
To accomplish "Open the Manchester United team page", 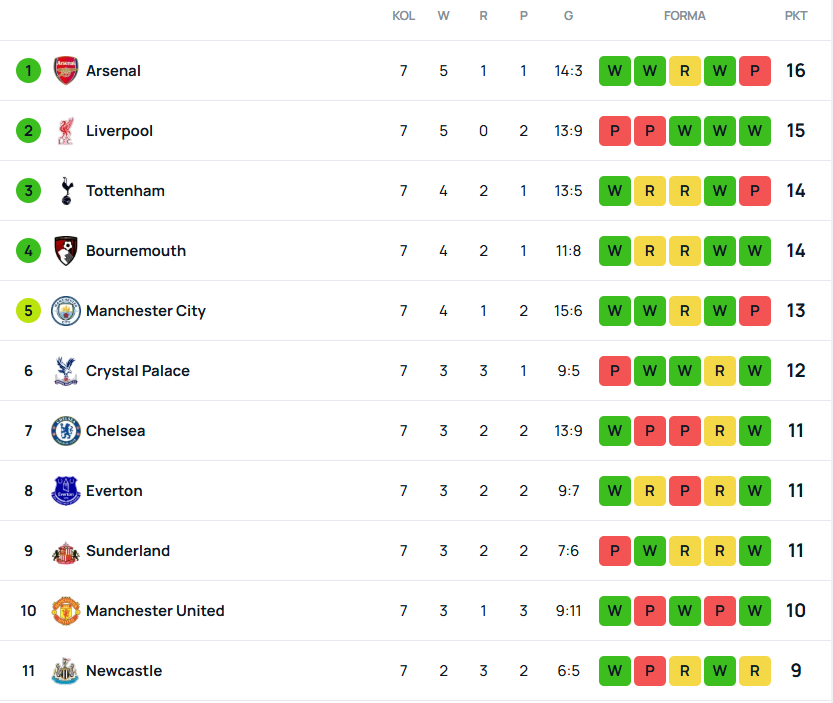I will (155, 611).
